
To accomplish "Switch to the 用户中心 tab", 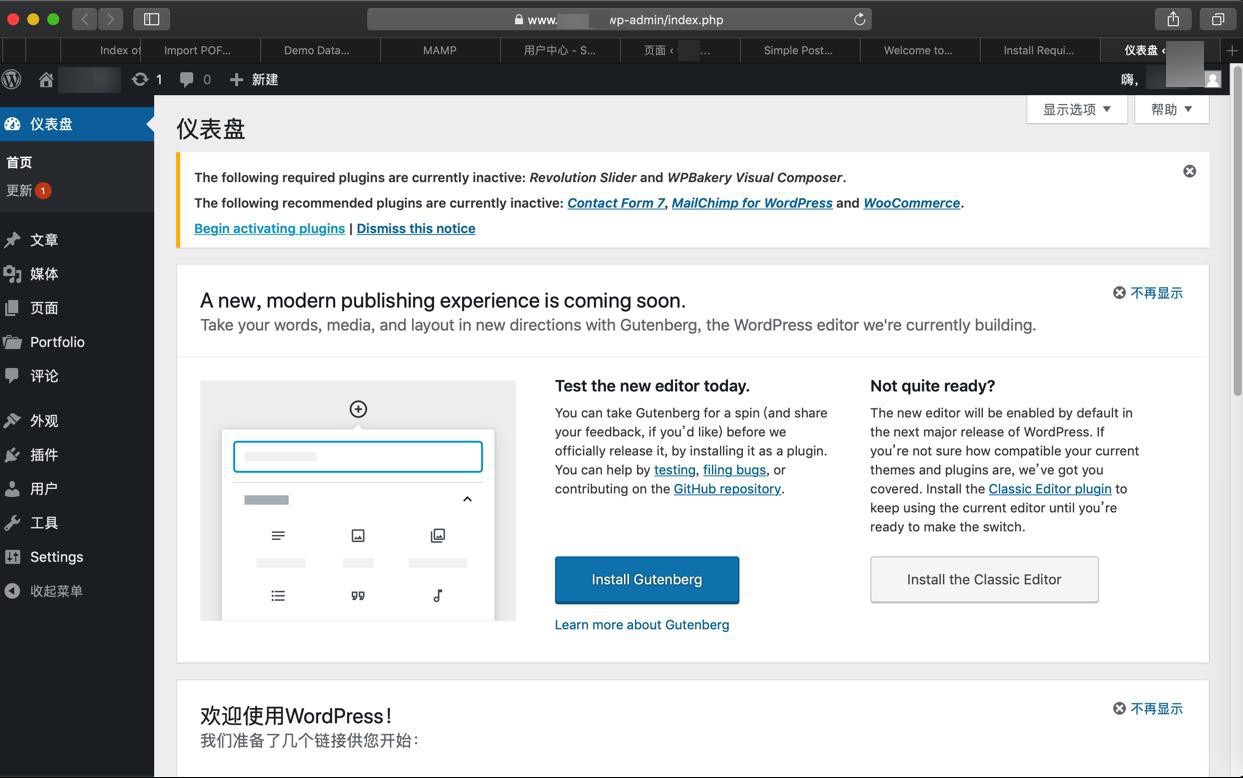I will (560, 50).
